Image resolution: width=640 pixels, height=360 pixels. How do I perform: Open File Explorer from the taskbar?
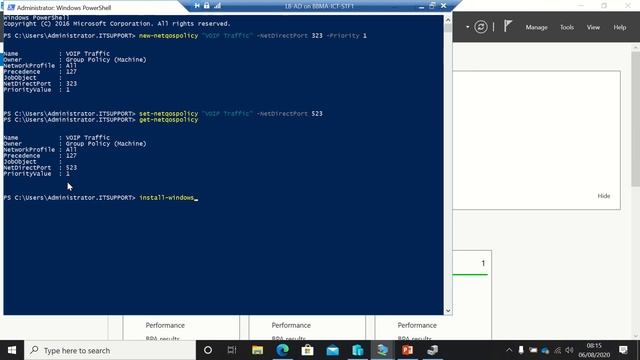point(257,350)
